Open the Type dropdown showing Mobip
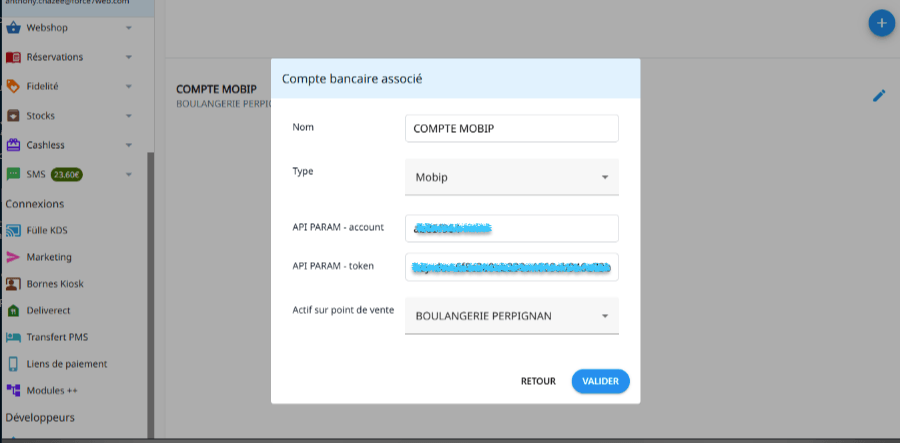This screenshot has width=900, height=443. (511, 177)
